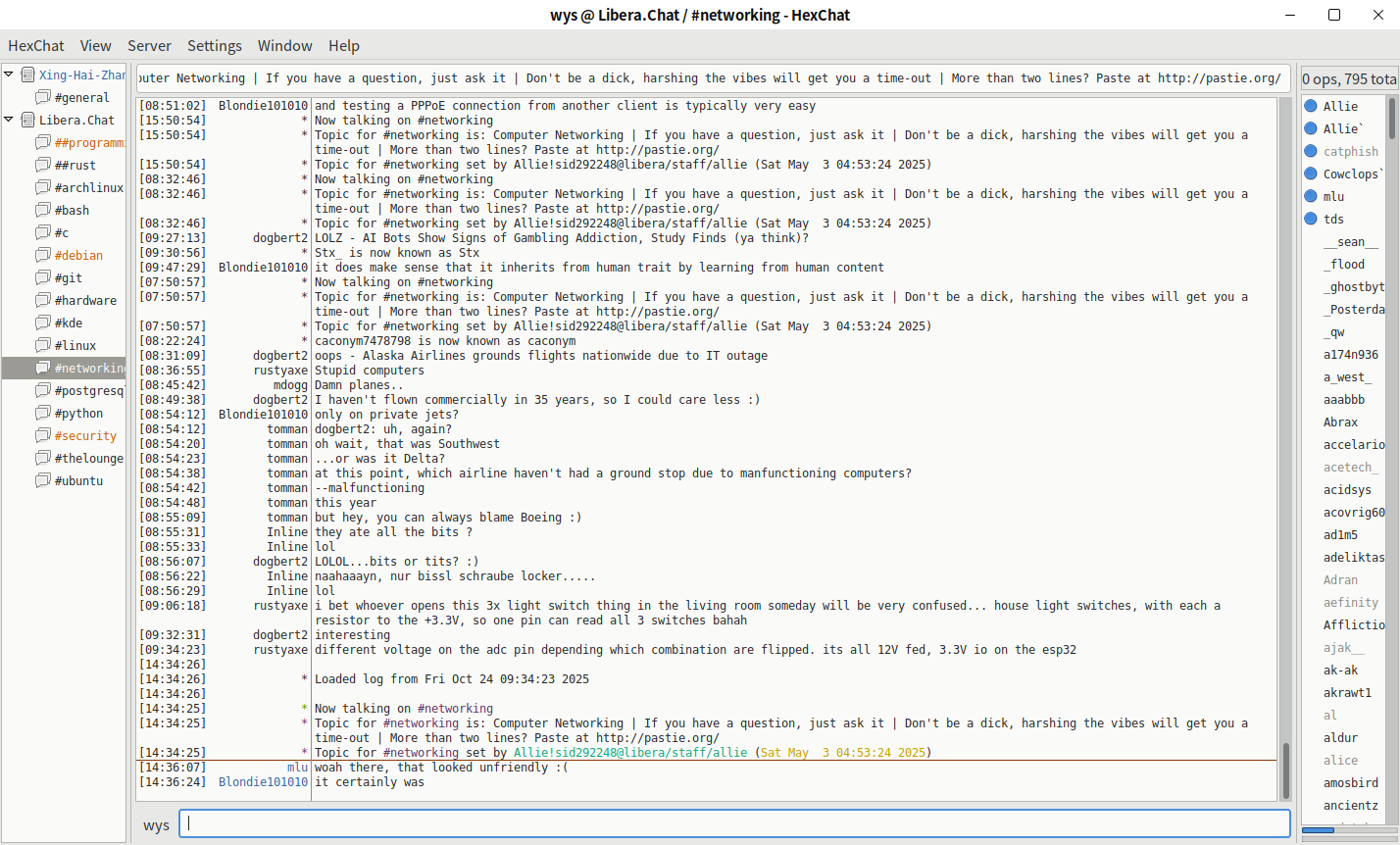This screenshot has width=1400, height=845.
Task: Open the Server menu
Action: (x=149, y=45)
